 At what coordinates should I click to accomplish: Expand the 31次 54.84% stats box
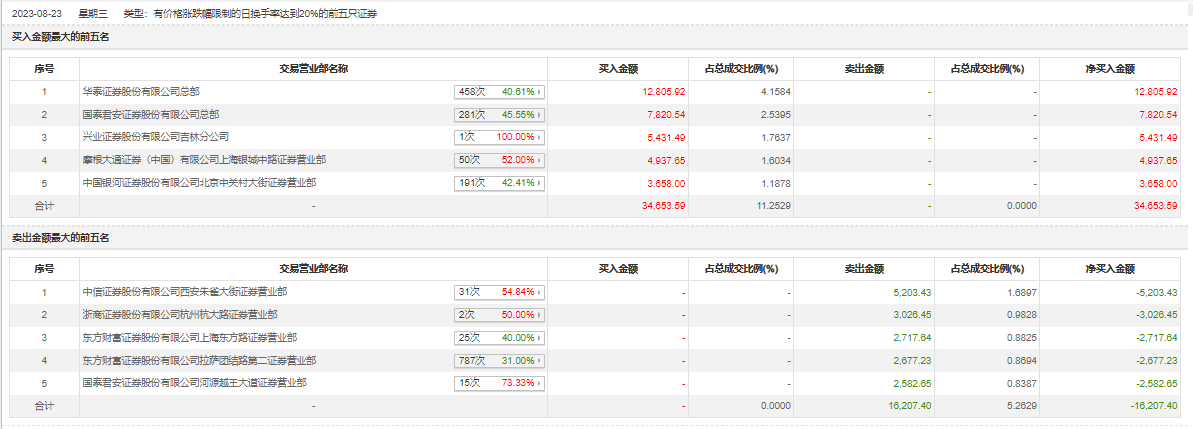(498, 292)
